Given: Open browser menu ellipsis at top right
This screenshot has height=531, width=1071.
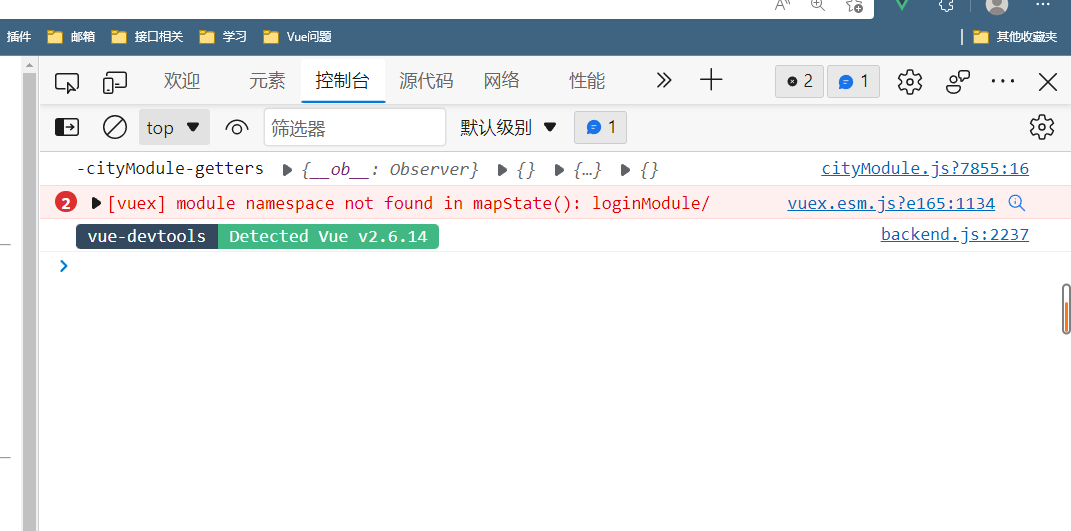Looking at the screenshot, I should (1044, 4).
